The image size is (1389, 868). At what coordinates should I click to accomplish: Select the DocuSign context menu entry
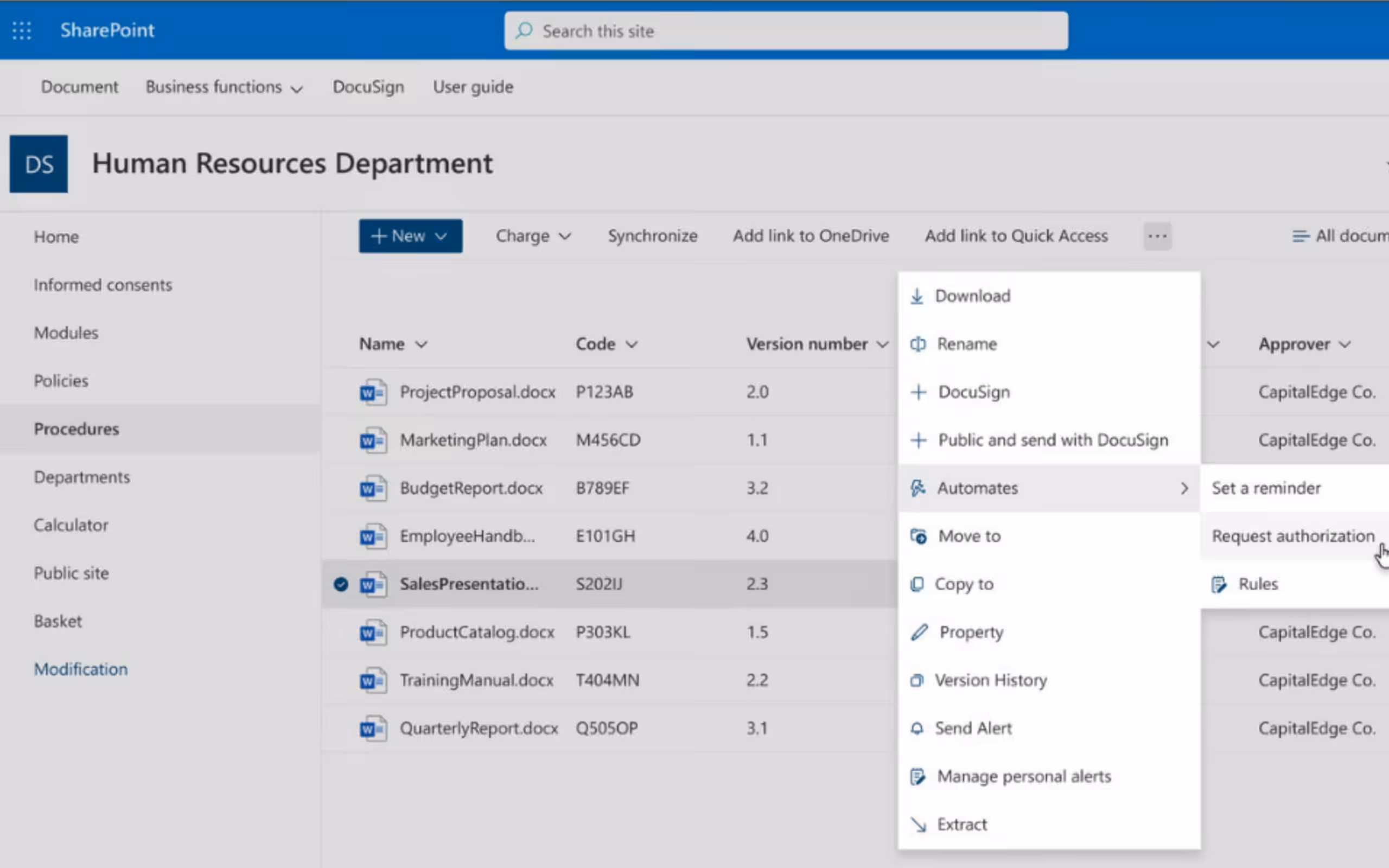pyautogui.click(x=1049, y=392)
